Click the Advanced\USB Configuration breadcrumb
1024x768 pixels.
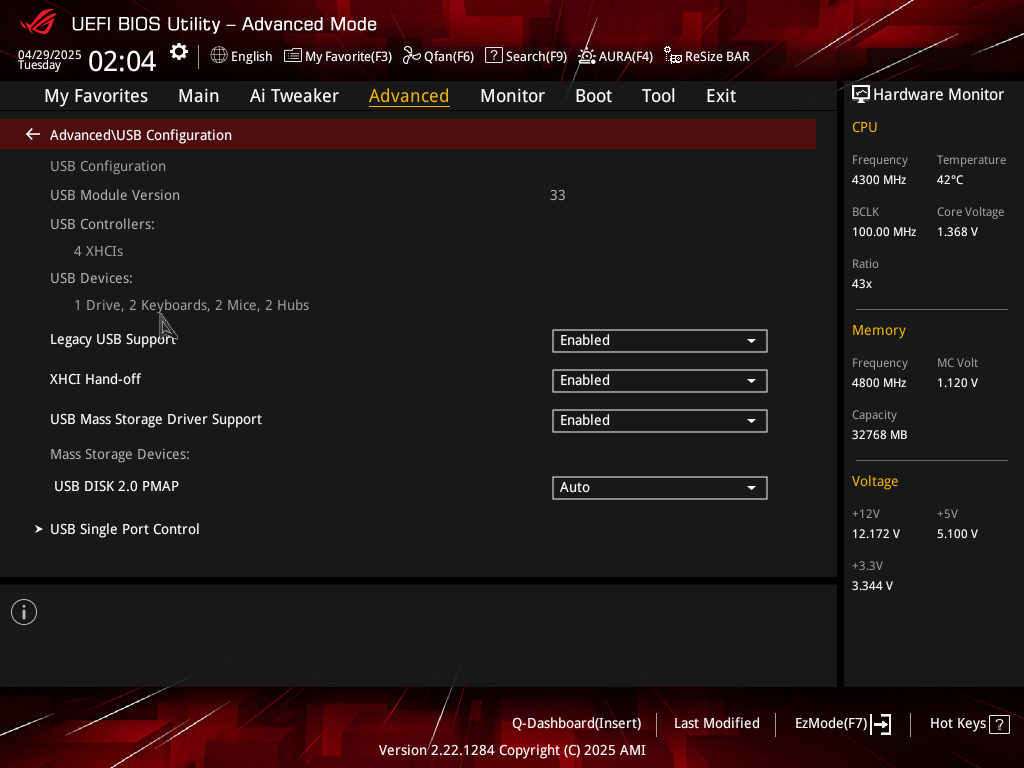click(x=141, y=135)
